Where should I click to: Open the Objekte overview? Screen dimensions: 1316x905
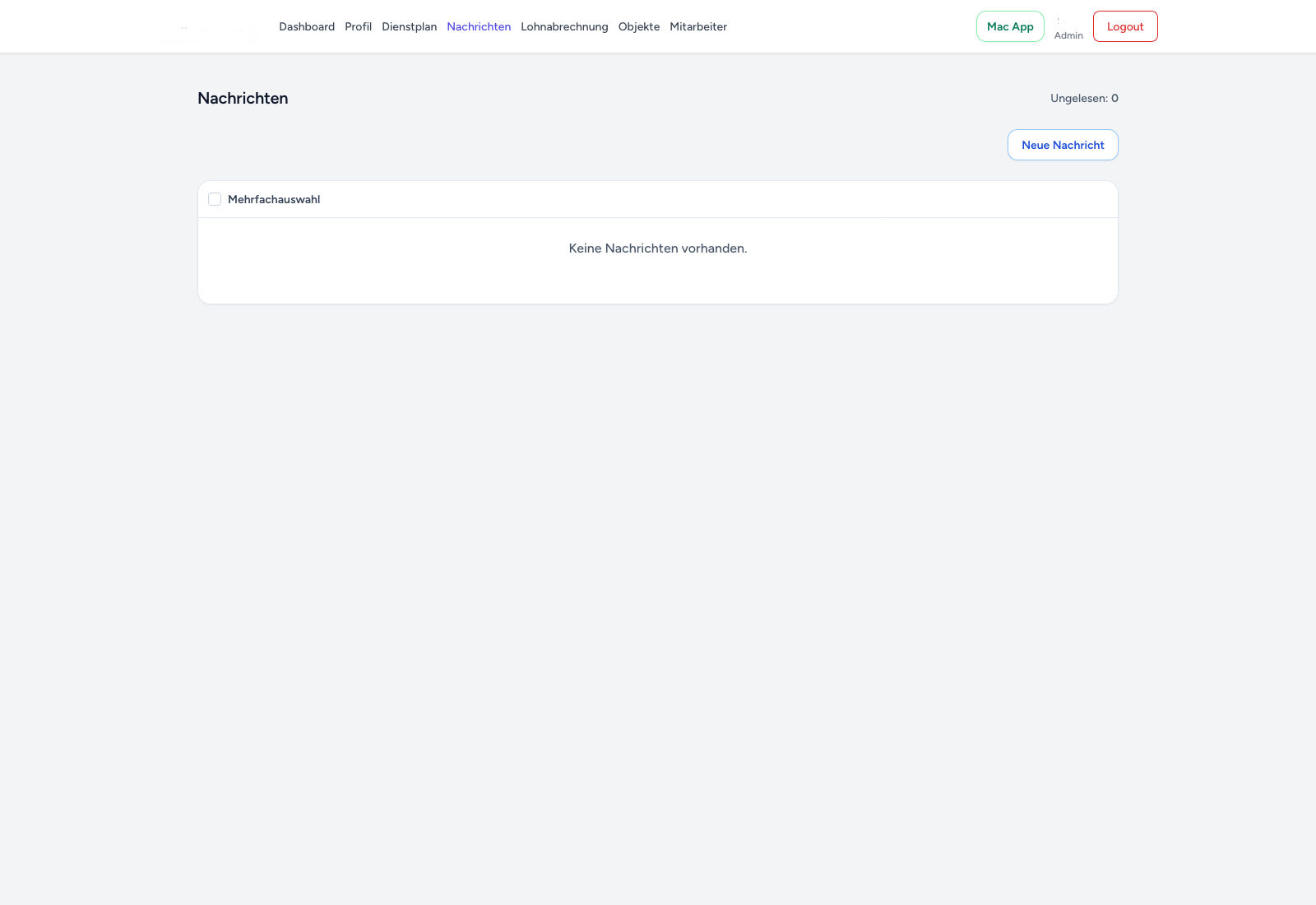tap(638, 26)
